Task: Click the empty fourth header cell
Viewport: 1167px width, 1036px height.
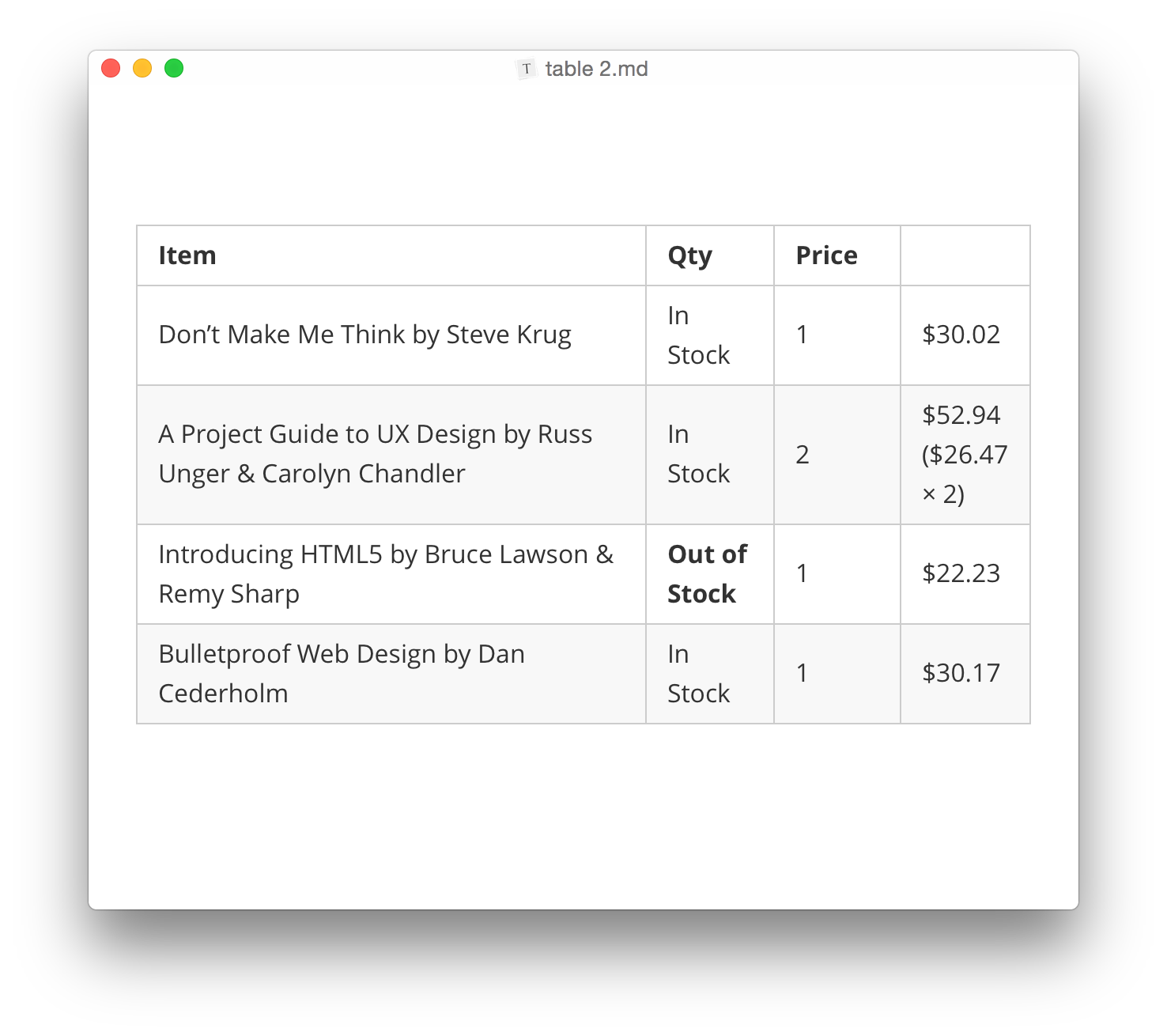Action: coord(965,255)
